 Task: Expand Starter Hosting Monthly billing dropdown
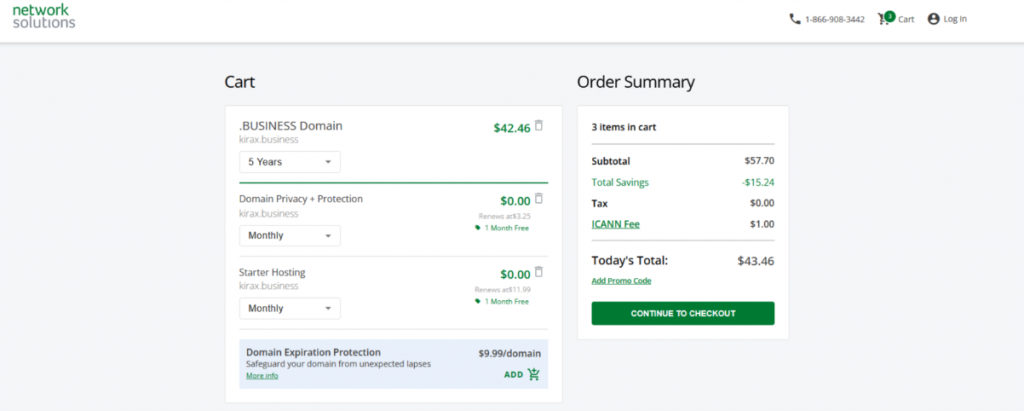(290, 309)
